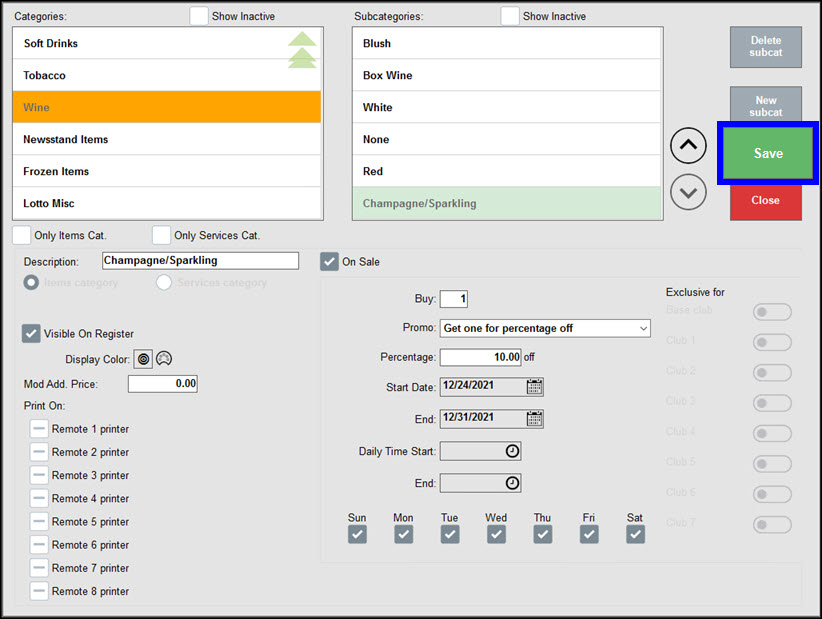Toggle the Fri day checkbox
The image size is (822, 619).
pyautogui.click(x=589, y=534)
